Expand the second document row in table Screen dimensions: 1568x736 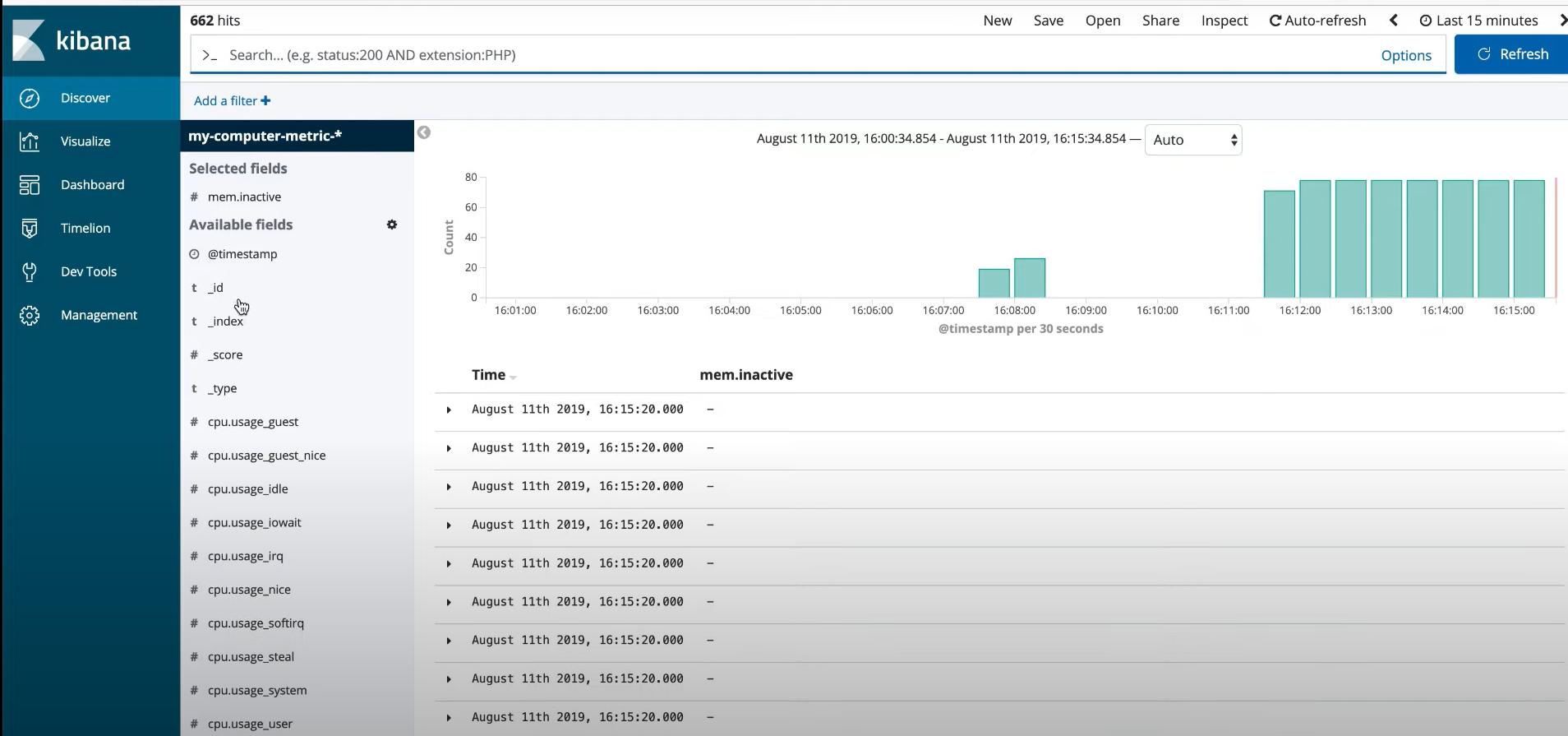(449, 448)
